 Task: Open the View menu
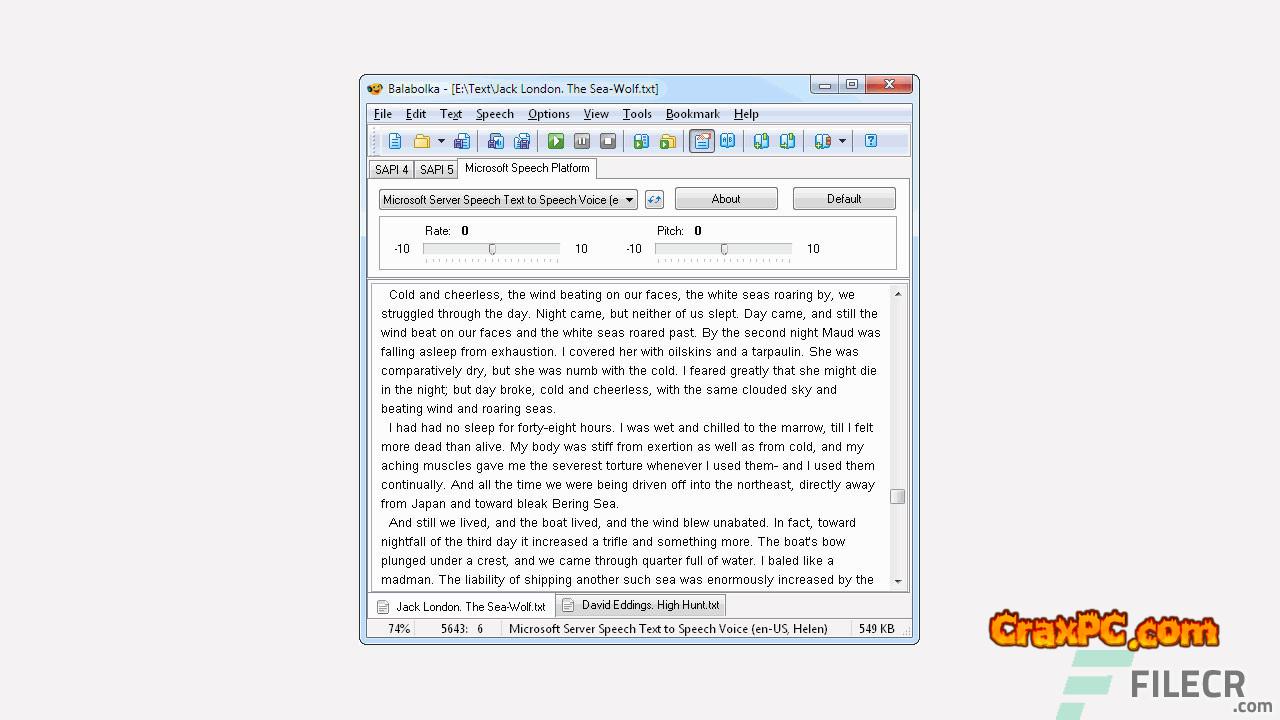pyautogui.click(x=596, y=114)
